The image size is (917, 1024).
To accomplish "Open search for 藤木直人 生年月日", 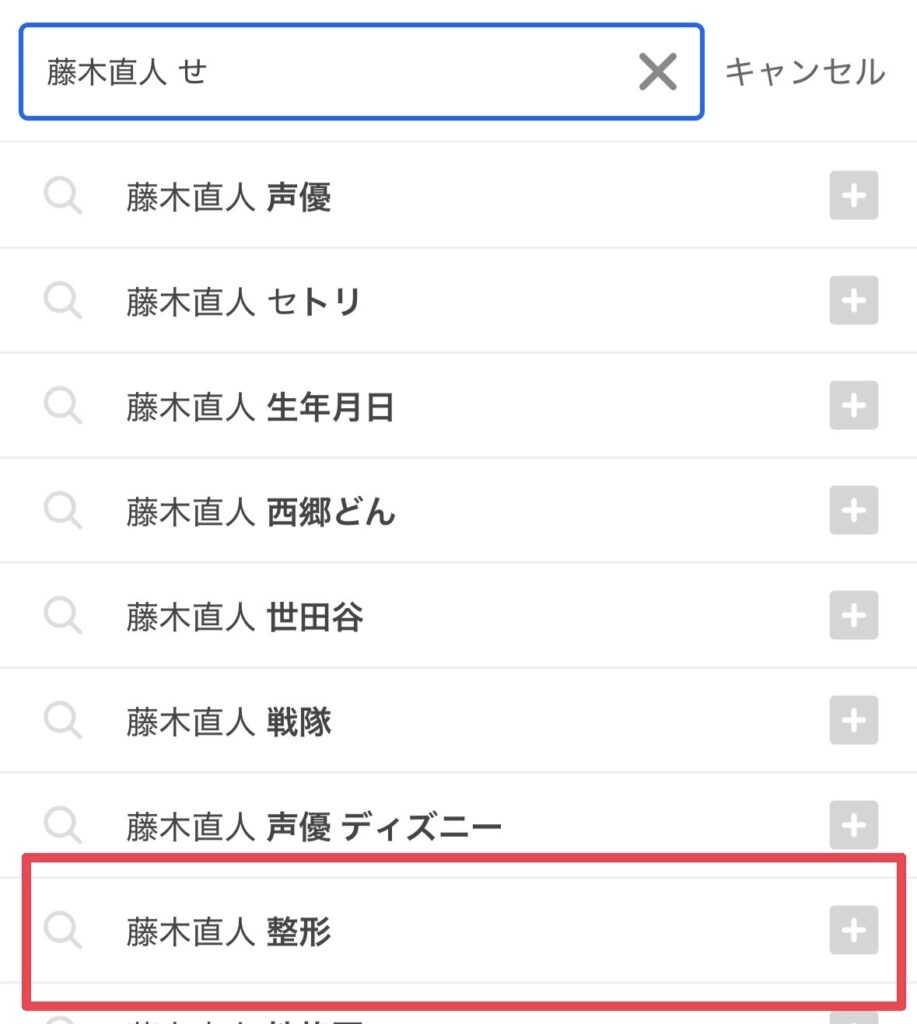I will click(x=458, y=406).
